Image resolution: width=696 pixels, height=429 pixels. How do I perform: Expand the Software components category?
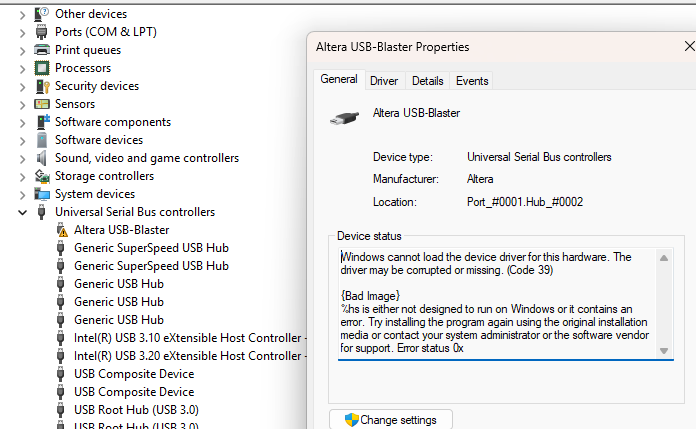(23, 122)
